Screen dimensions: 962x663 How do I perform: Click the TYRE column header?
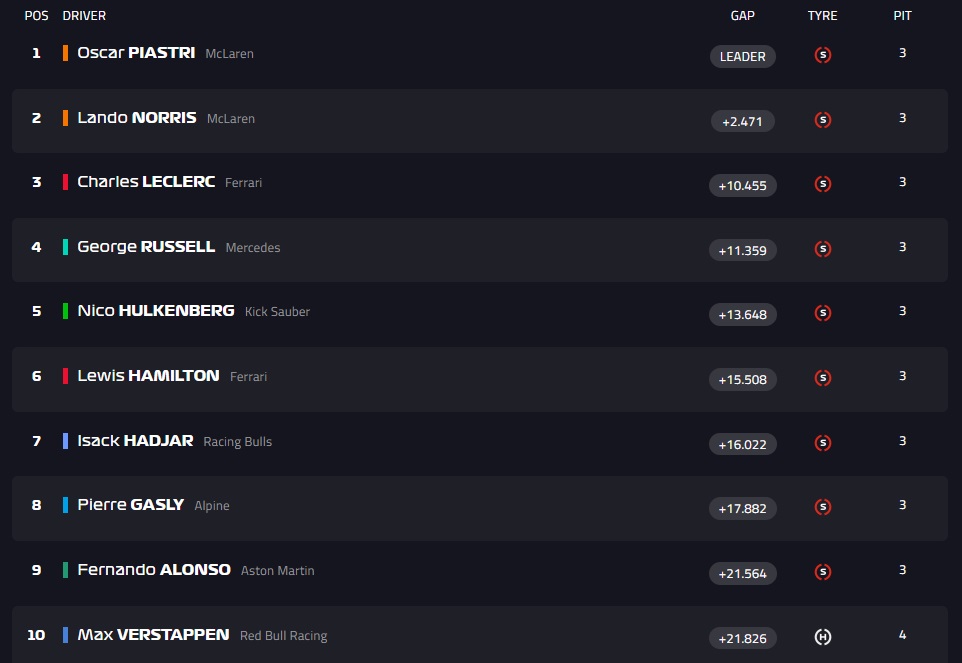[x=822, y=16]
